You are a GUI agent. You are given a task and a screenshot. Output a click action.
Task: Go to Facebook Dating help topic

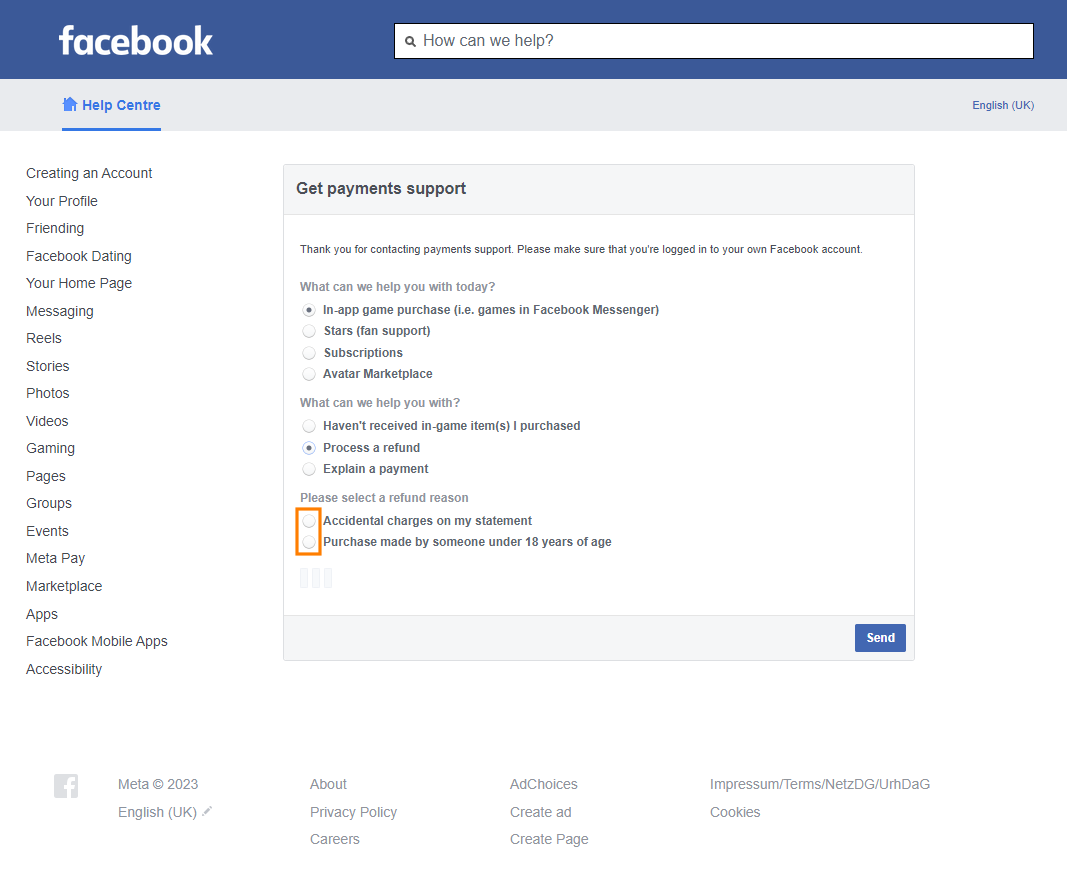click(x=79, y=256)
